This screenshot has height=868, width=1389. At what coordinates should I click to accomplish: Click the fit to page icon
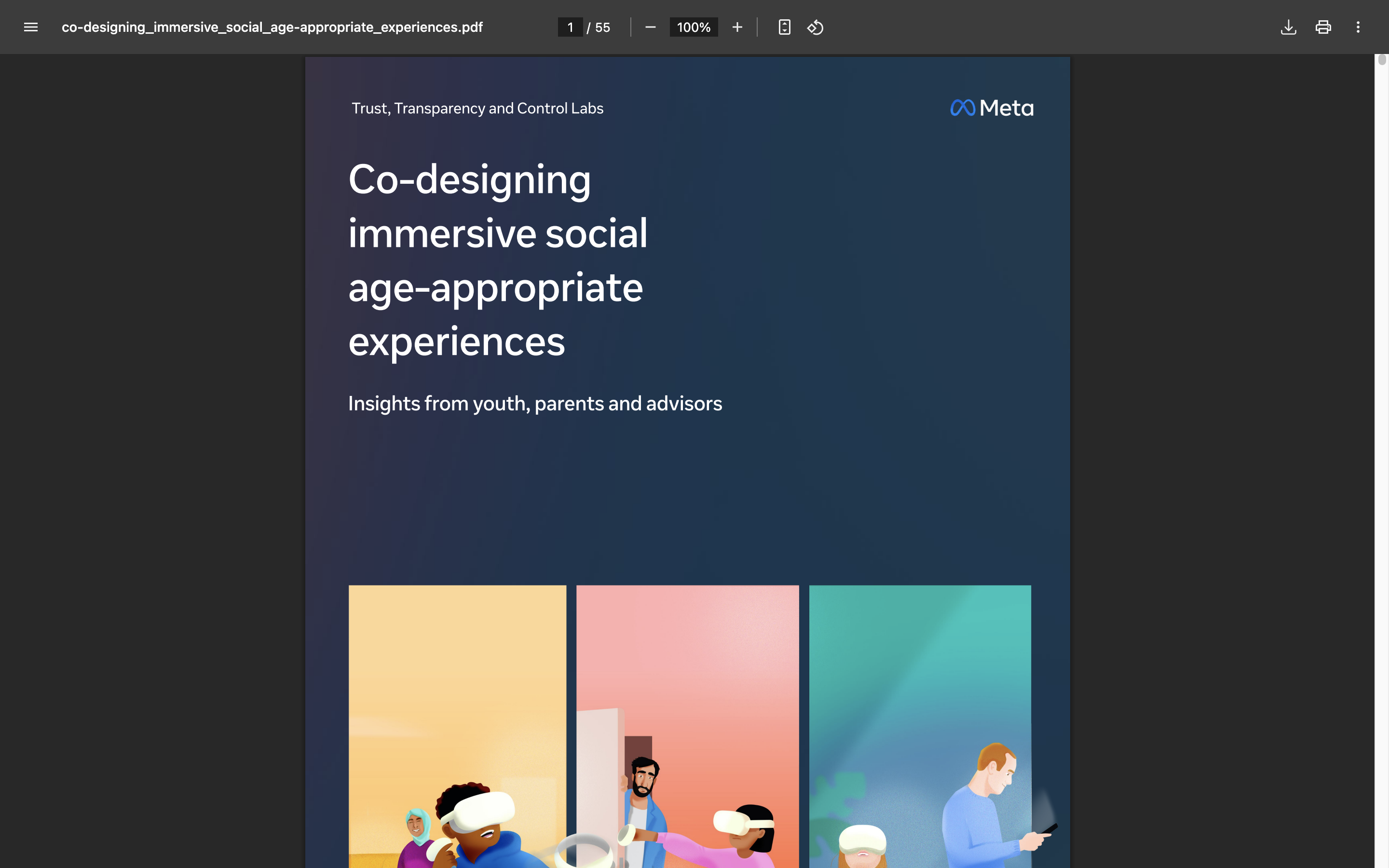(784, 27)
